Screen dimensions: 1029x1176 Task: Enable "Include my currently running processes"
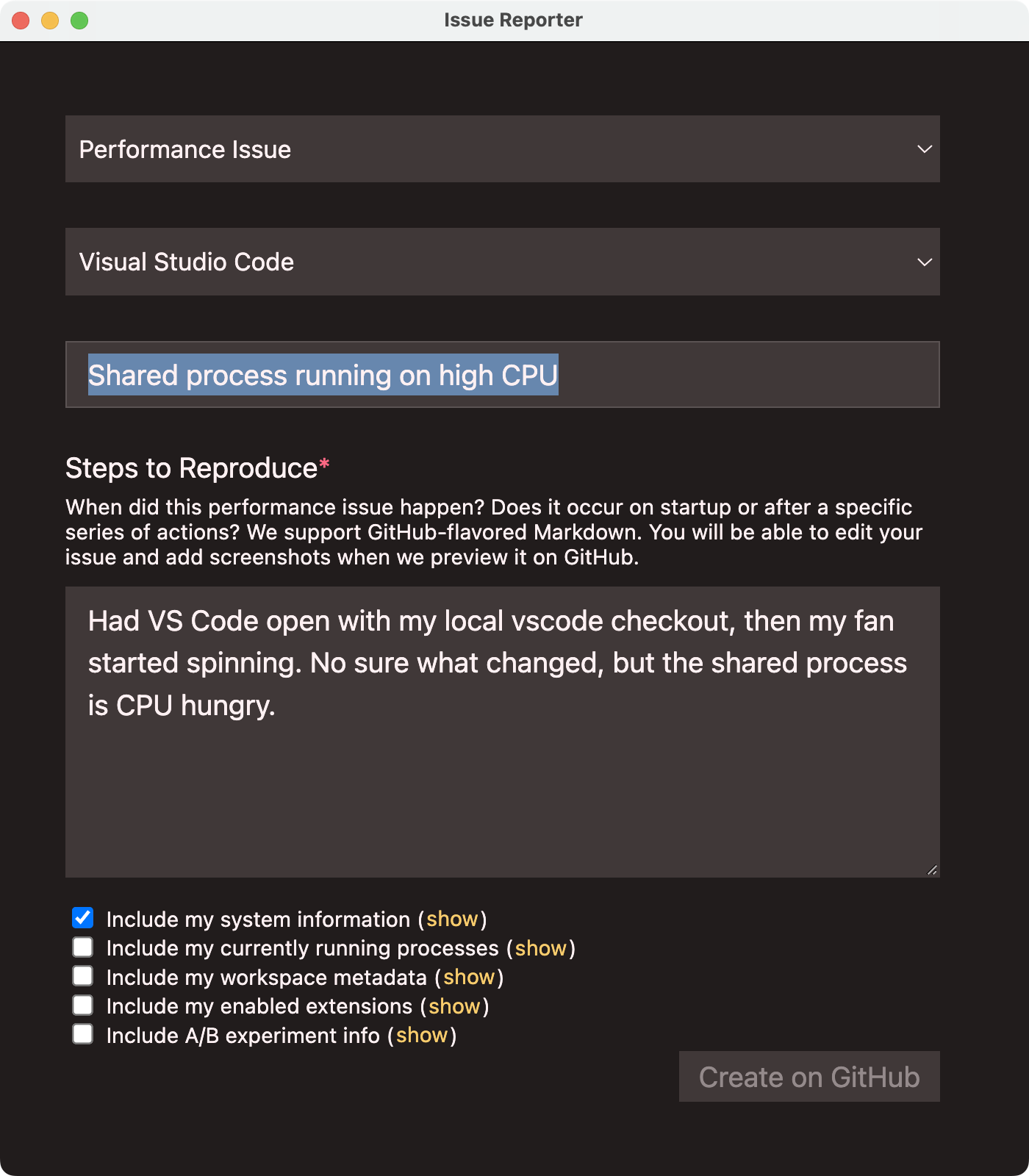(x=82, y=947)
